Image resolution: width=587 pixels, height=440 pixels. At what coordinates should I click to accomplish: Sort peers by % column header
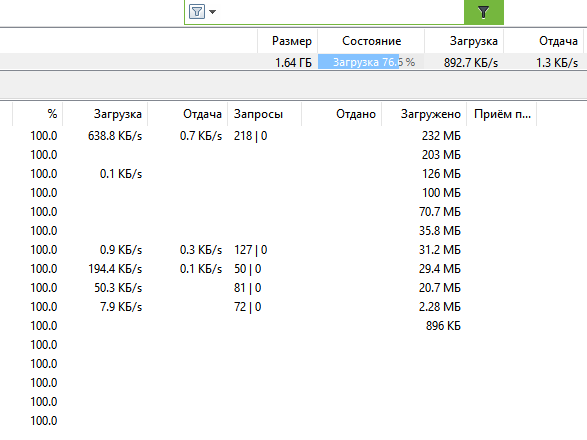(37, 114)
